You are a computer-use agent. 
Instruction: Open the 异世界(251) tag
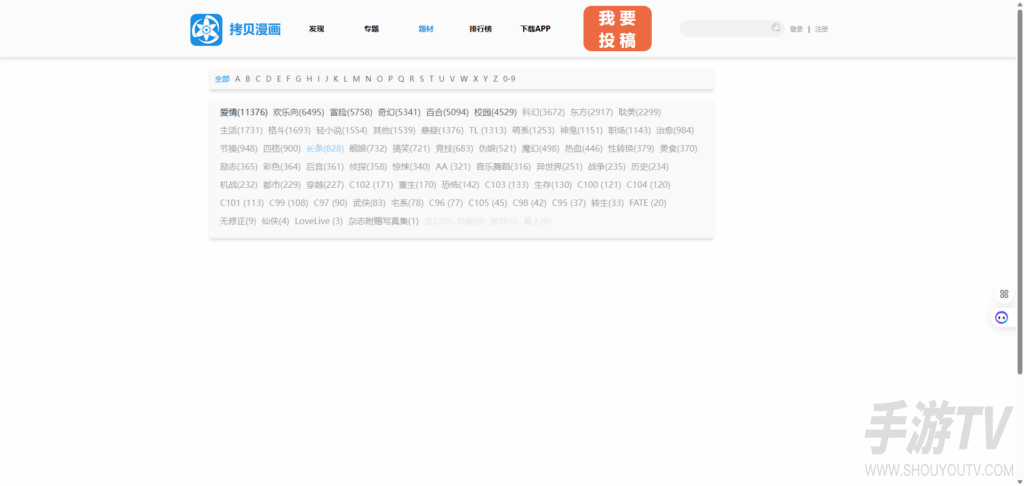tap(559, 167)
